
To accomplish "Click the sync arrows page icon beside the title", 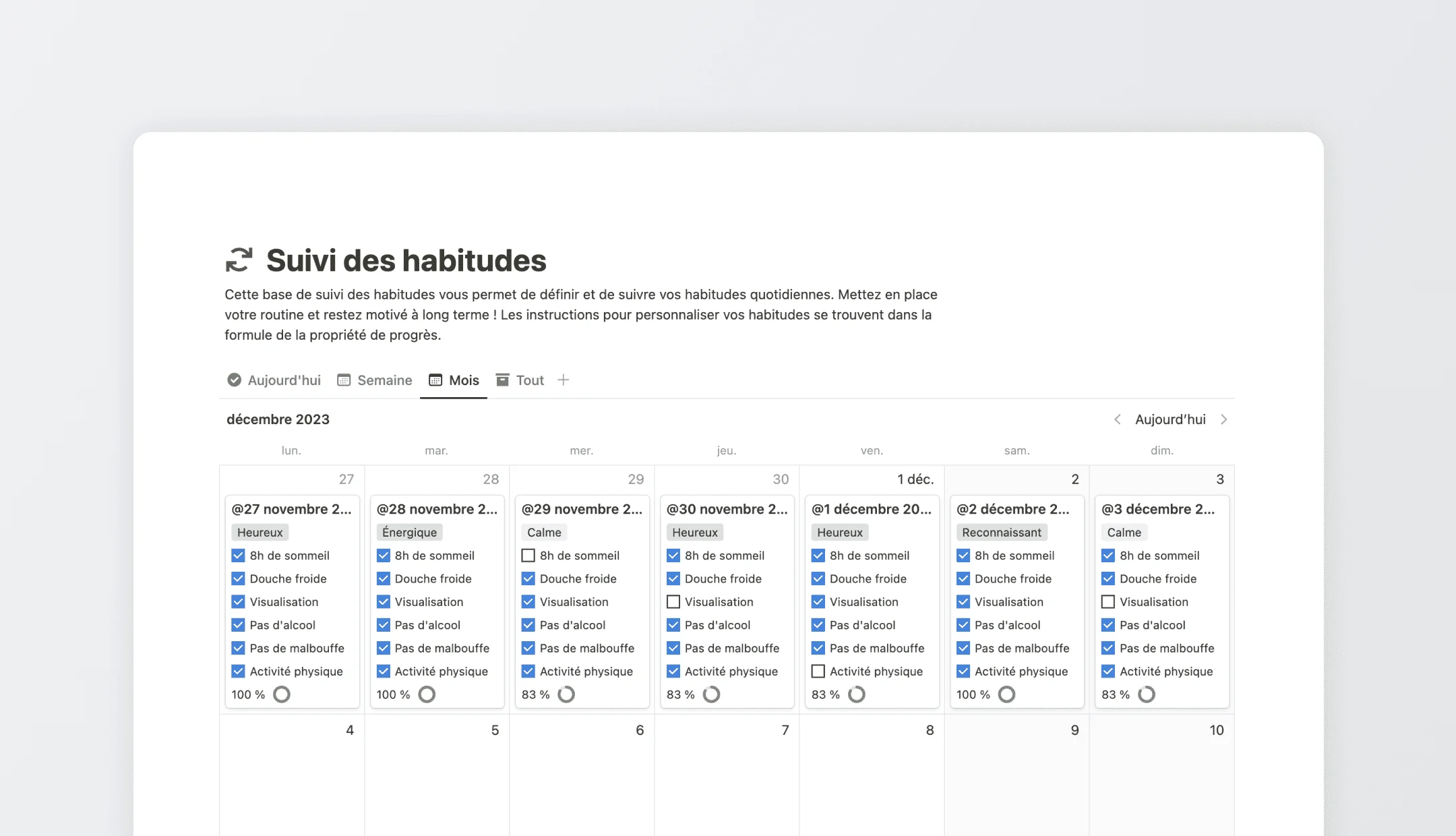I will tap(239, 260).
